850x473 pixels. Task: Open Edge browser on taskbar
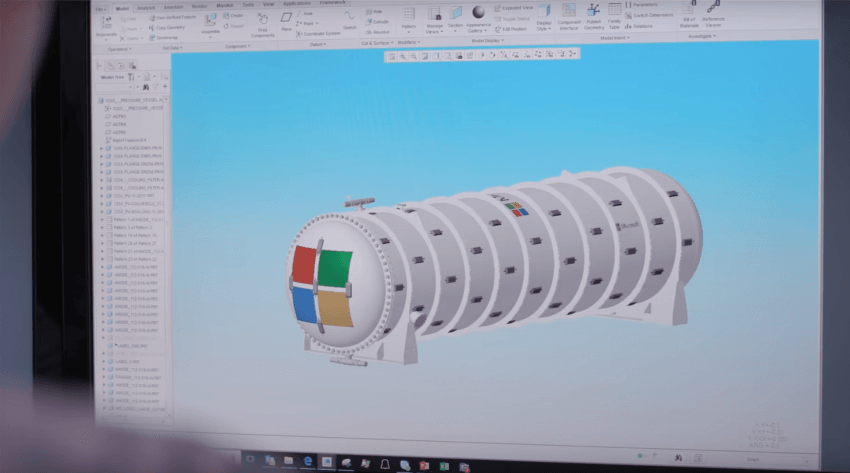[x=307, y=461]
